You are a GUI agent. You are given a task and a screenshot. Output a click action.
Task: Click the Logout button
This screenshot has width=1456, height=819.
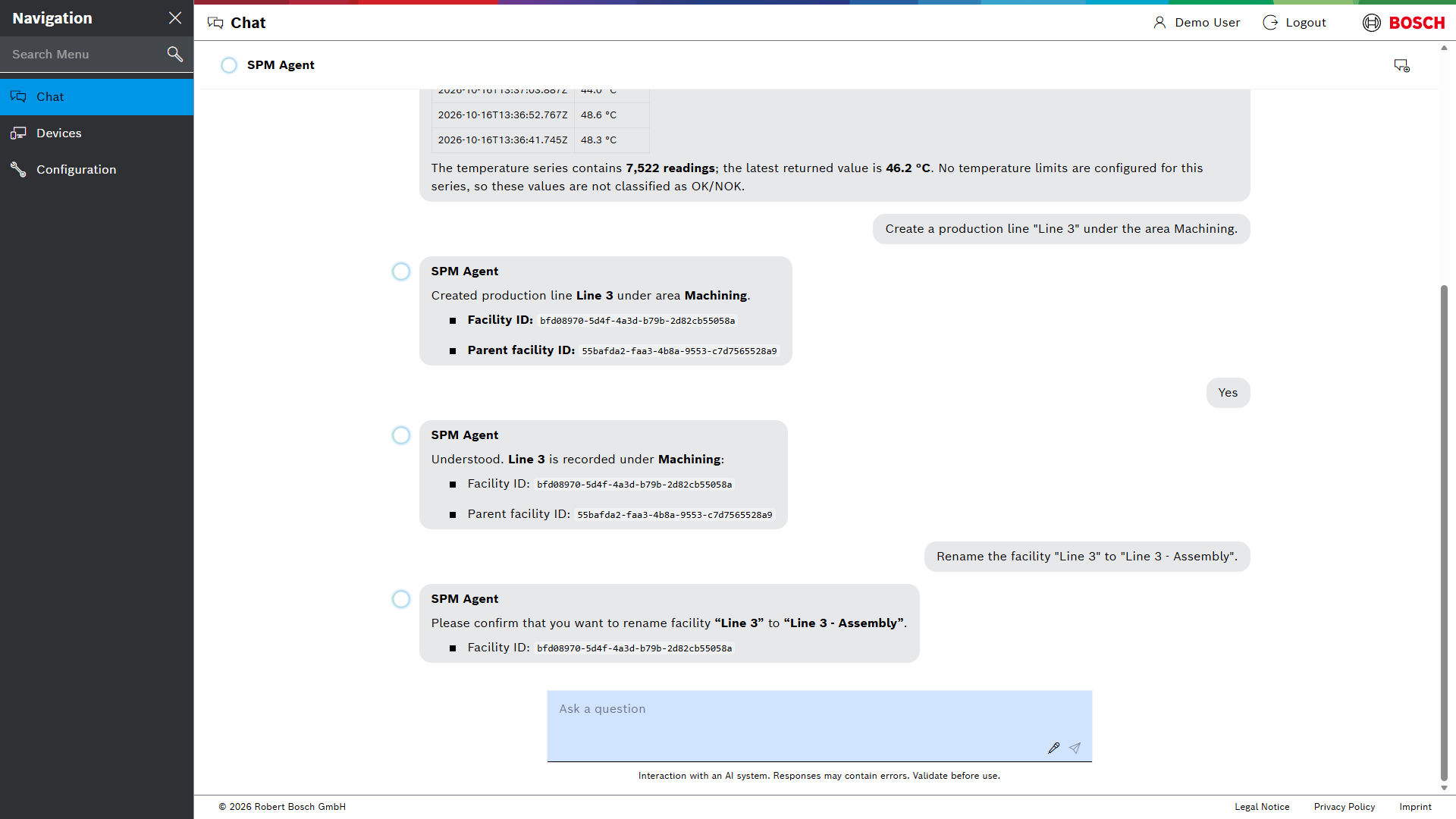pyautogui.click(x=1294, y=23)
